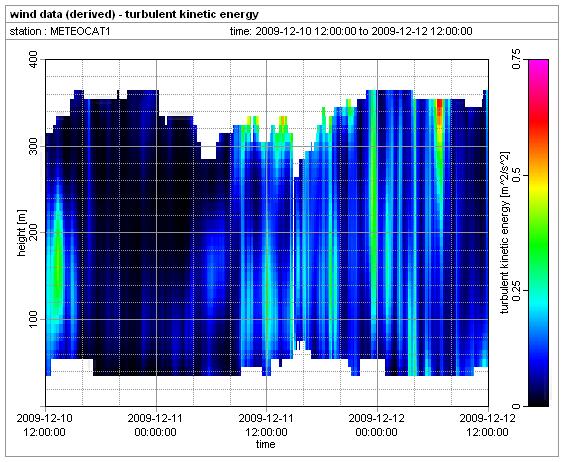Select the 100 height axis tick label
The width and height of the screenshot is (564, 462).
point(33,319)
